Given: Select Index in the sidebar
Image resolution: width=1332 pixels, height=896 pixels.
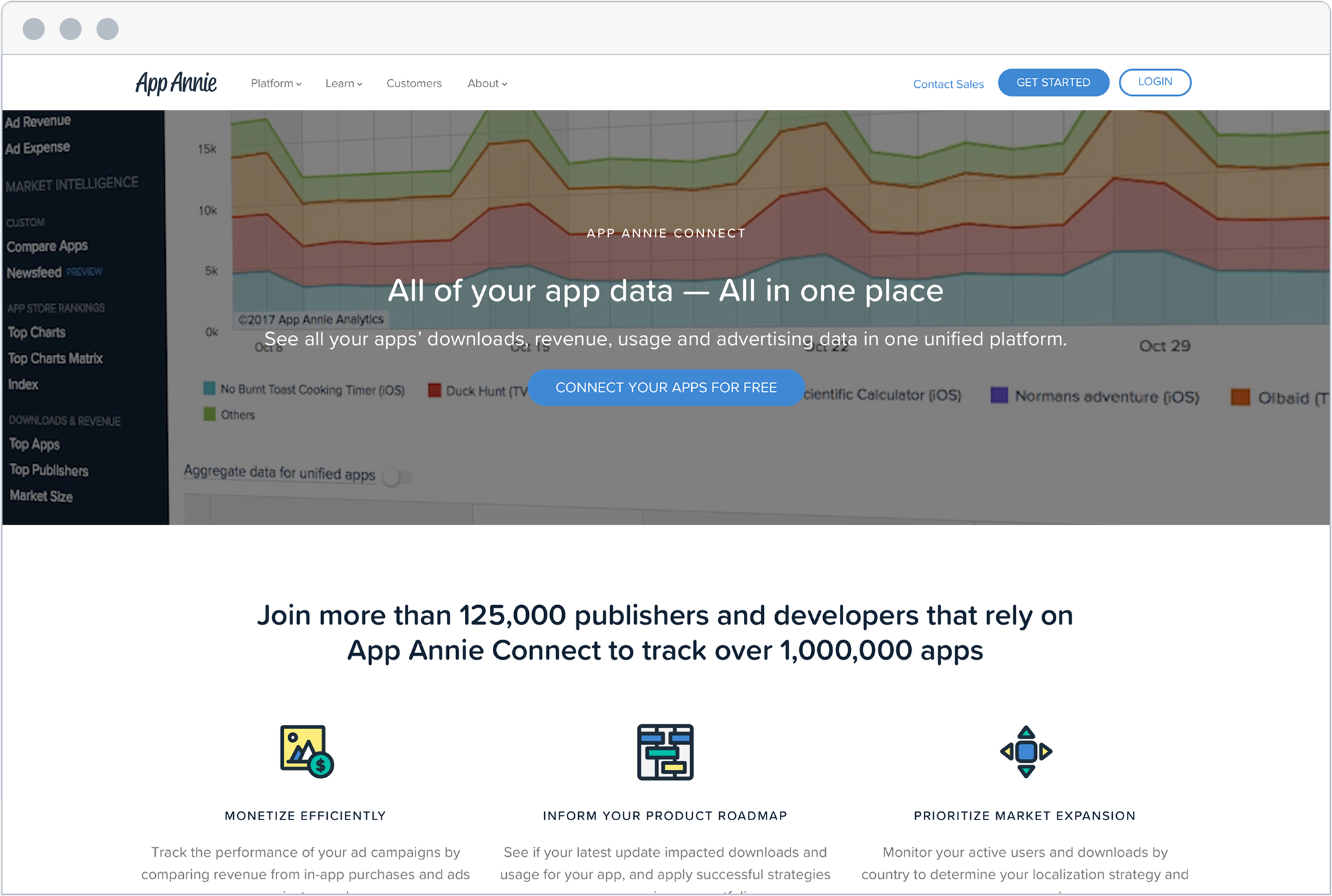Looking at the screenshot, I should (x=23, y=384).
